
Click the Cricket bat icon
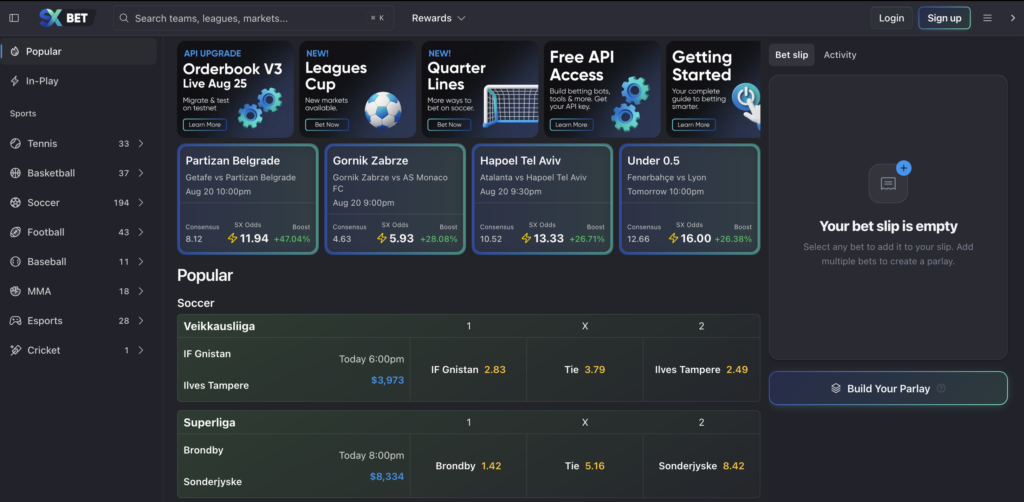tap(15, 350)
